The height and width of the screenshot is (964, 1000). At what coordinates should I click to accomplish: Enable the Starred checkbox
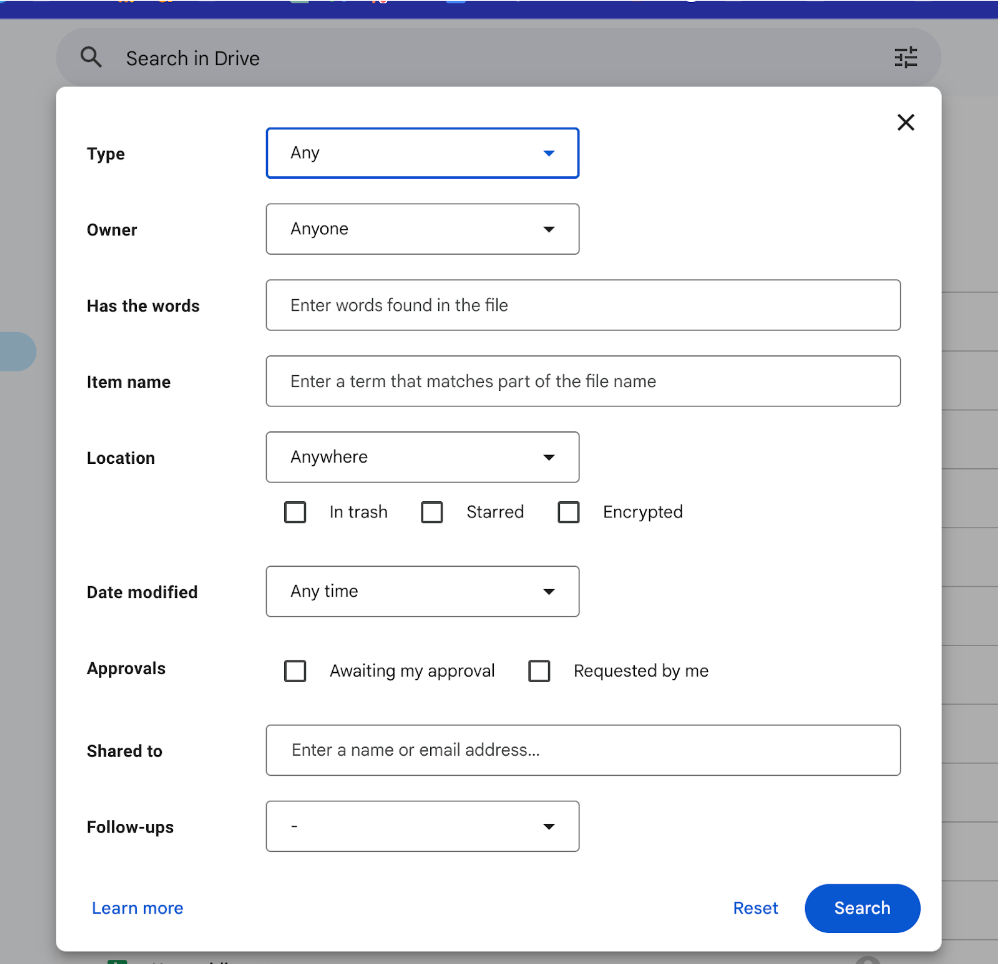[x=432, y=512]
